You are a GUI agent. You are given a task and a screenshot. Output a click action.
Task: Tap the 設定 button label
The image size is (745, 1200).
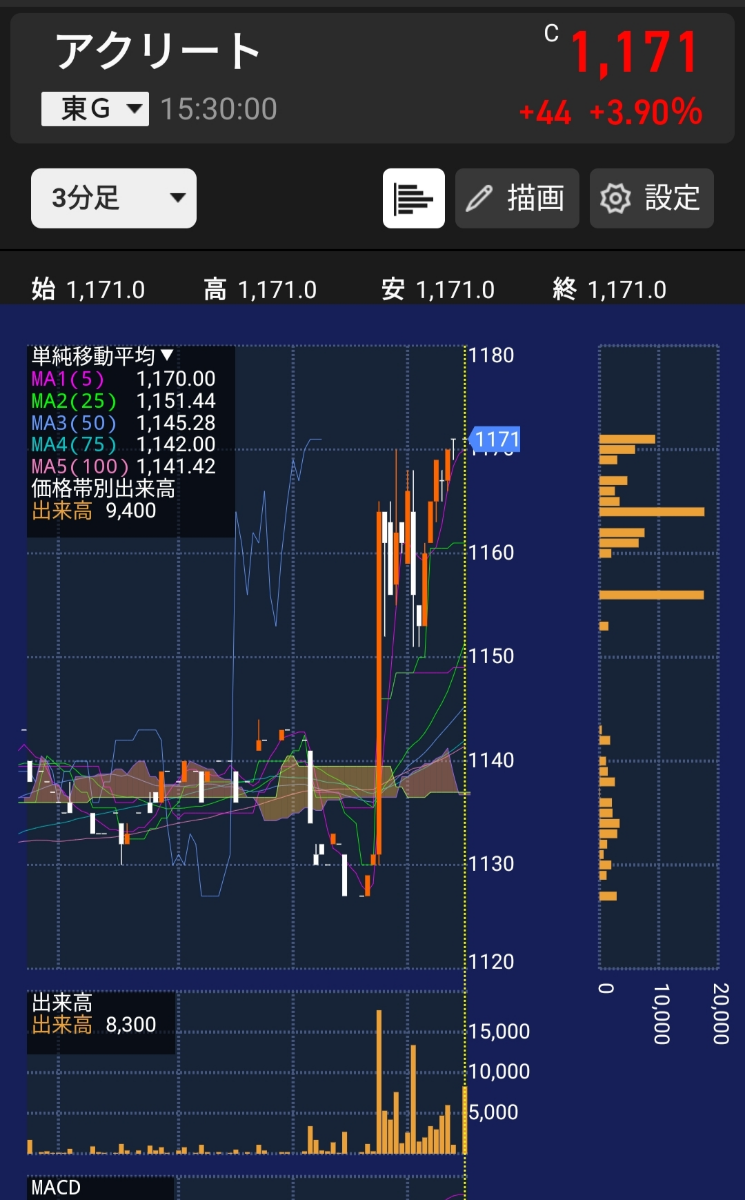[x=672, y=198]
